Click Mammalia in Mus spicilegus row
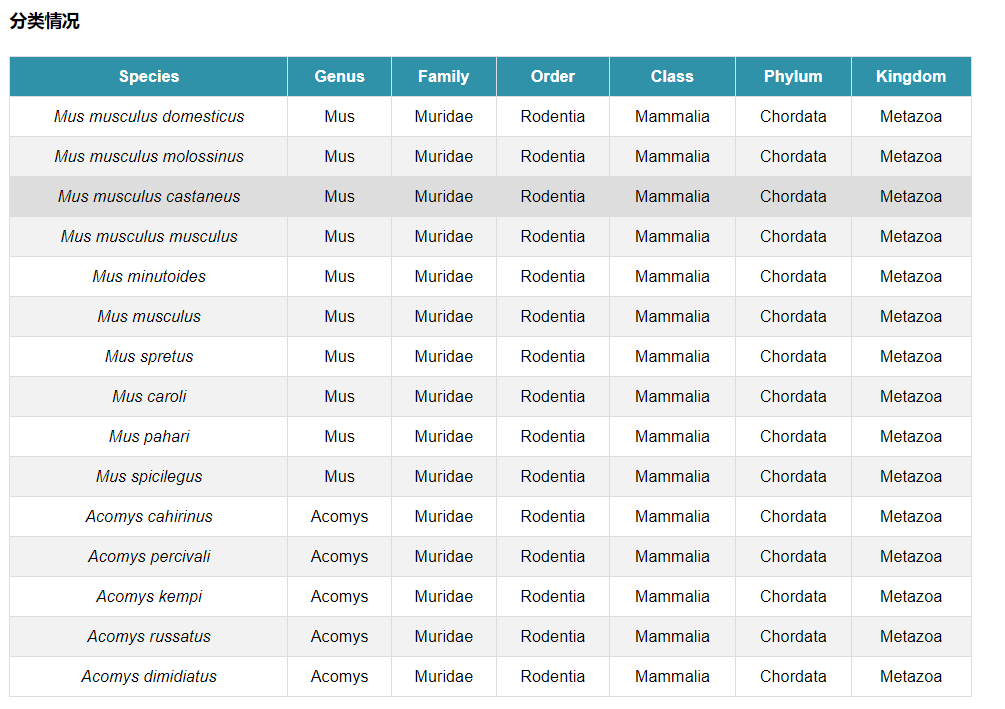 click(x=672, y=476)
